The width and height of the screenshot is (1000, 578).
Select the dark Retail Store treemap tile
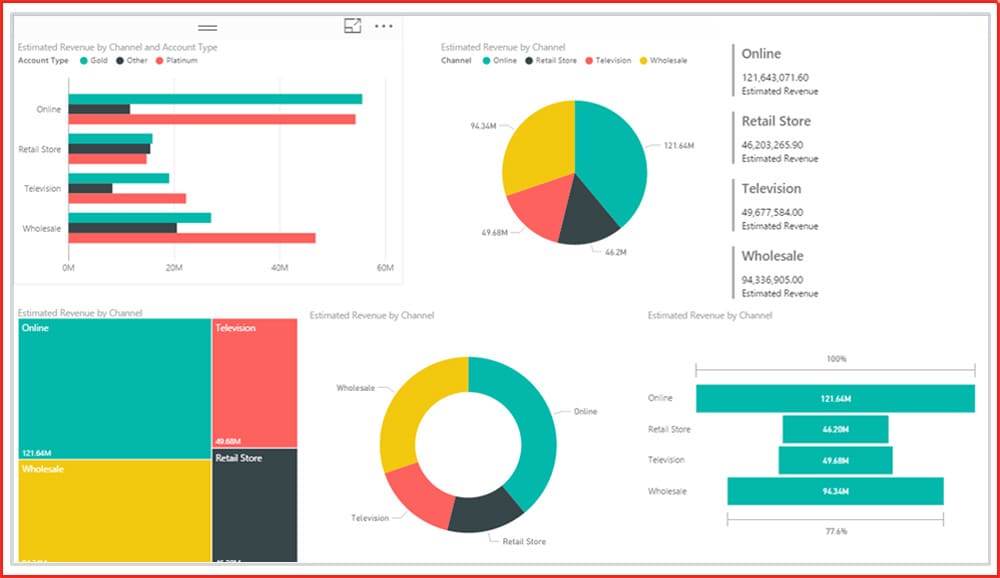tap(254, 505)
